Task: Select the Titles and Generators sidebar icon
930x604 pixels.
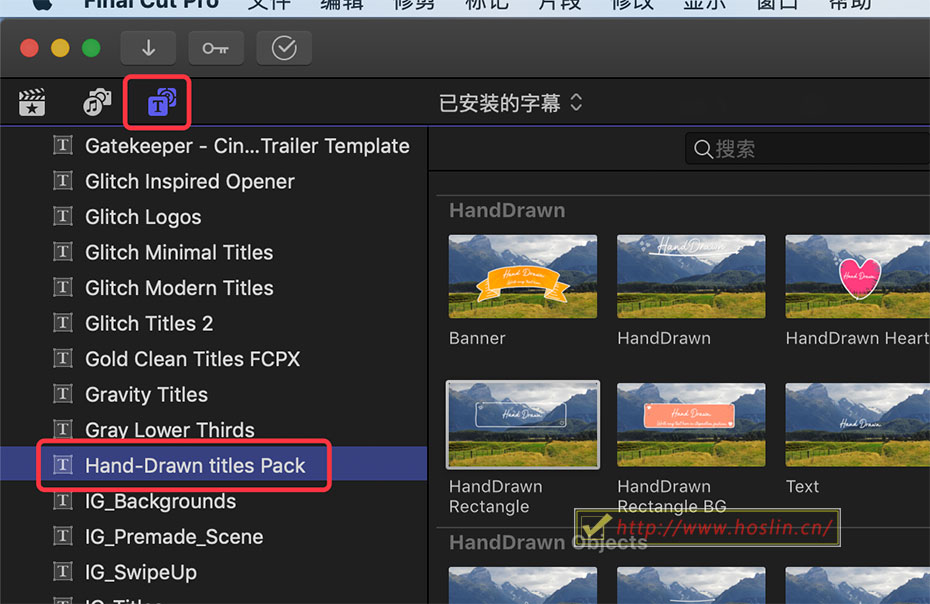Action: [161, 102]
